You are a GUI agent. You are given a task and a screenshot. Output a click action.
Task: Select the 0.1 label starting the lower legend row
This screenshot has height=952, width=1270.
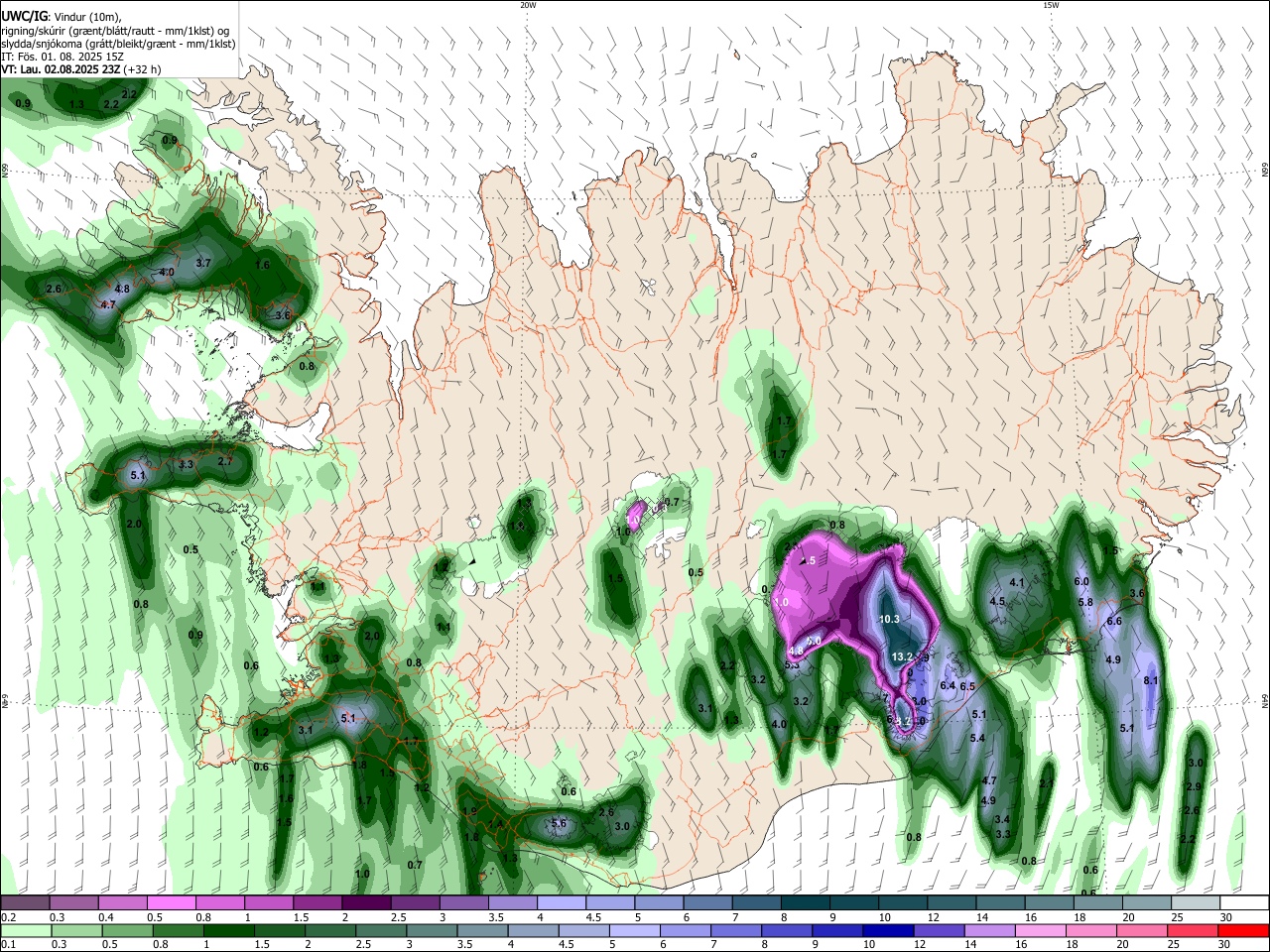[x=8, y=945]
